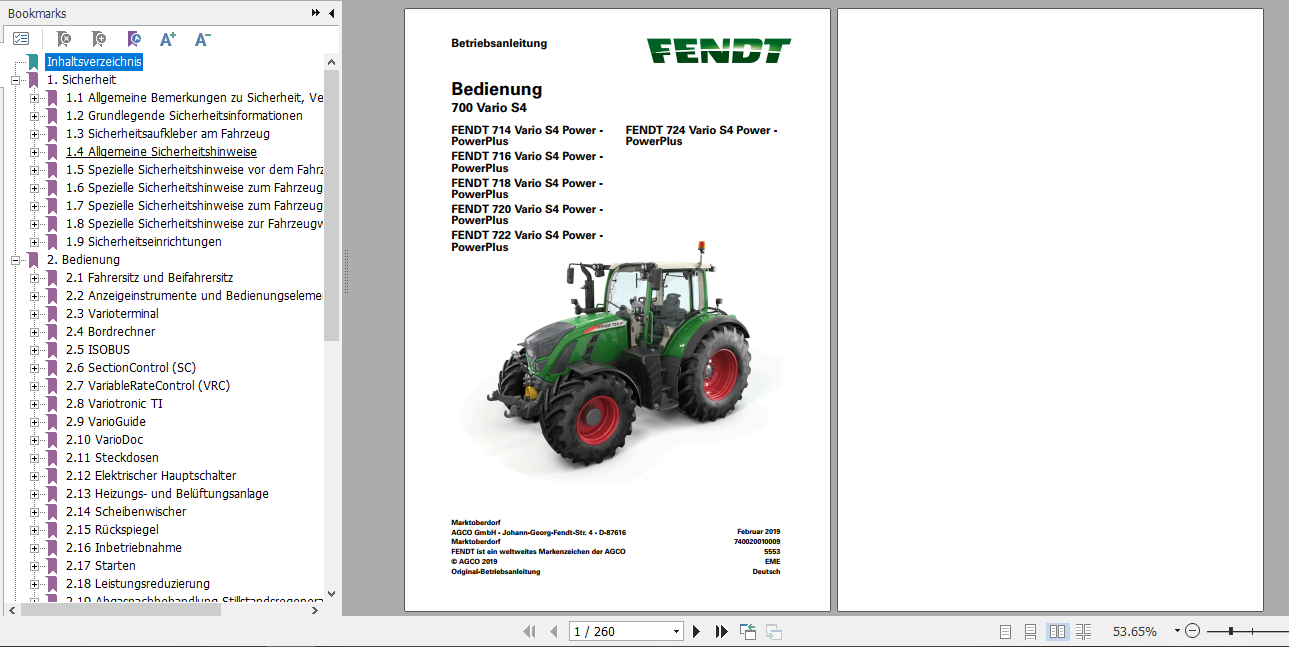1289x647 pixels.
Task: Jump to the last page
Action: click(721, 631)
